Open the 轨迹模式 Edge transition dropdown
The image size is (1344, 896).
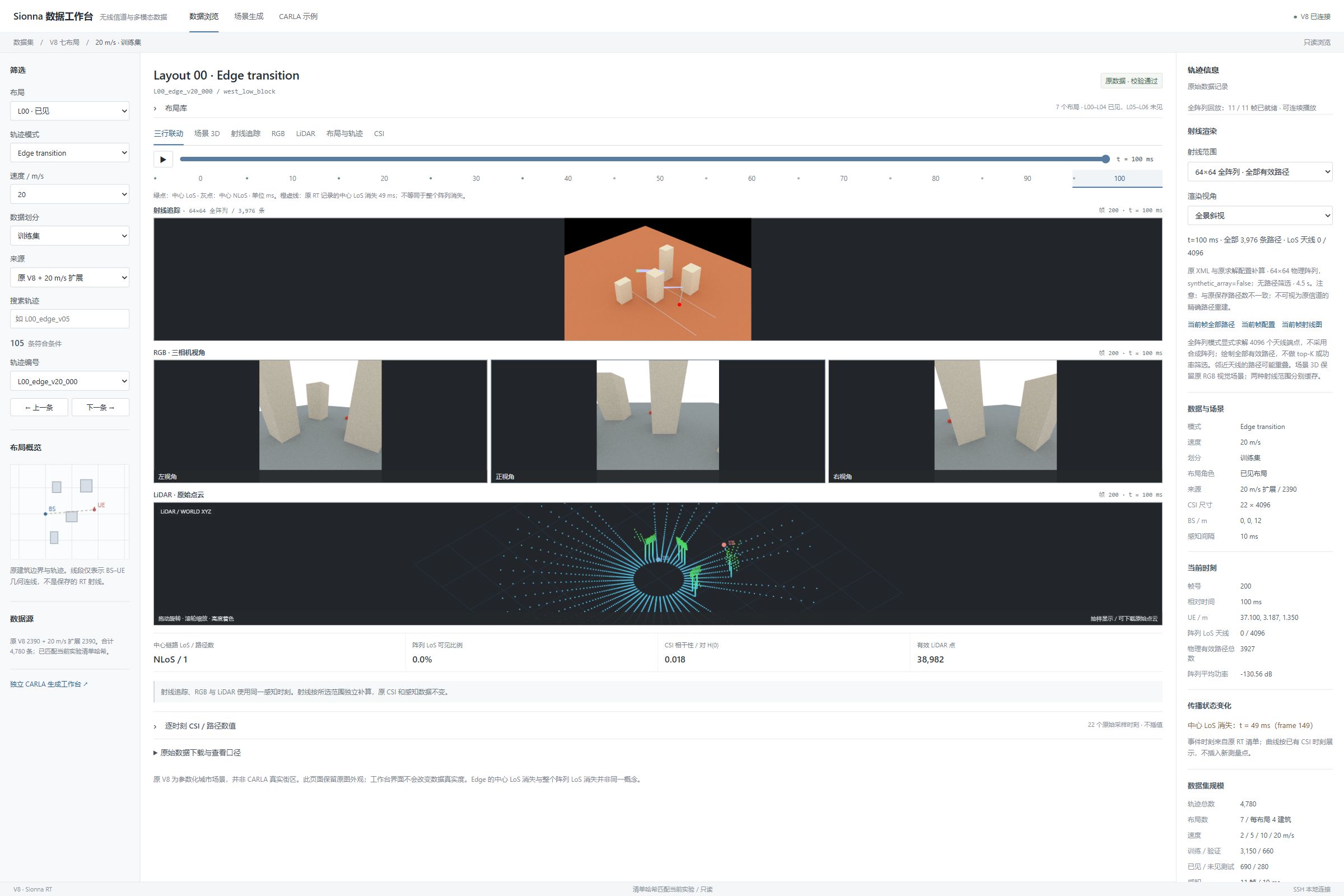pyautogui.click(x=69, y=152)
